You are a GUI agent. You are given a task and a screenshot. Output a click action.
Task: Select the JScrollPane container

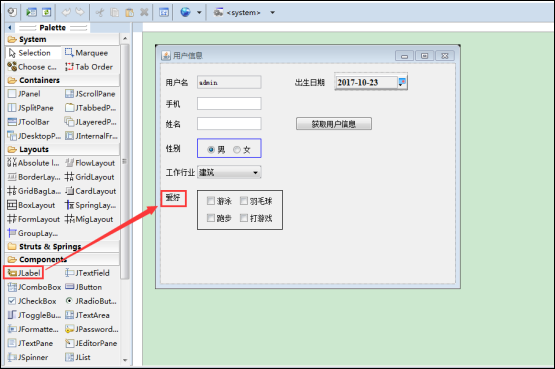(90, 94)
